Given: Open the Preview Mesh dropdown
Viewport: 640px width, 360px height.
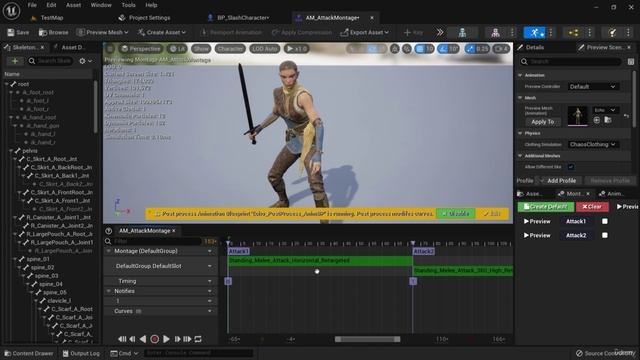Looking at the screenshot, I should (x=103, y=32).
